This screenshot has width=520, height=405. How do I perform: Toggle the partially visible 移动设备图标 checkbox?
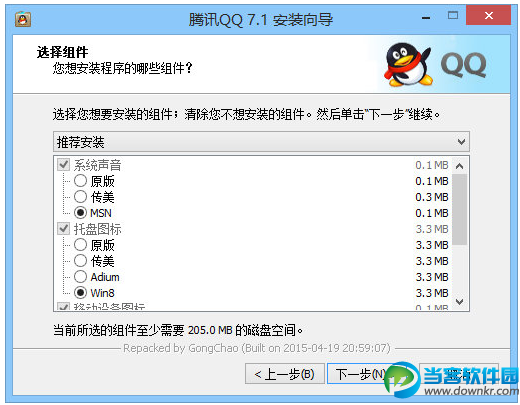tap(63, 306)
